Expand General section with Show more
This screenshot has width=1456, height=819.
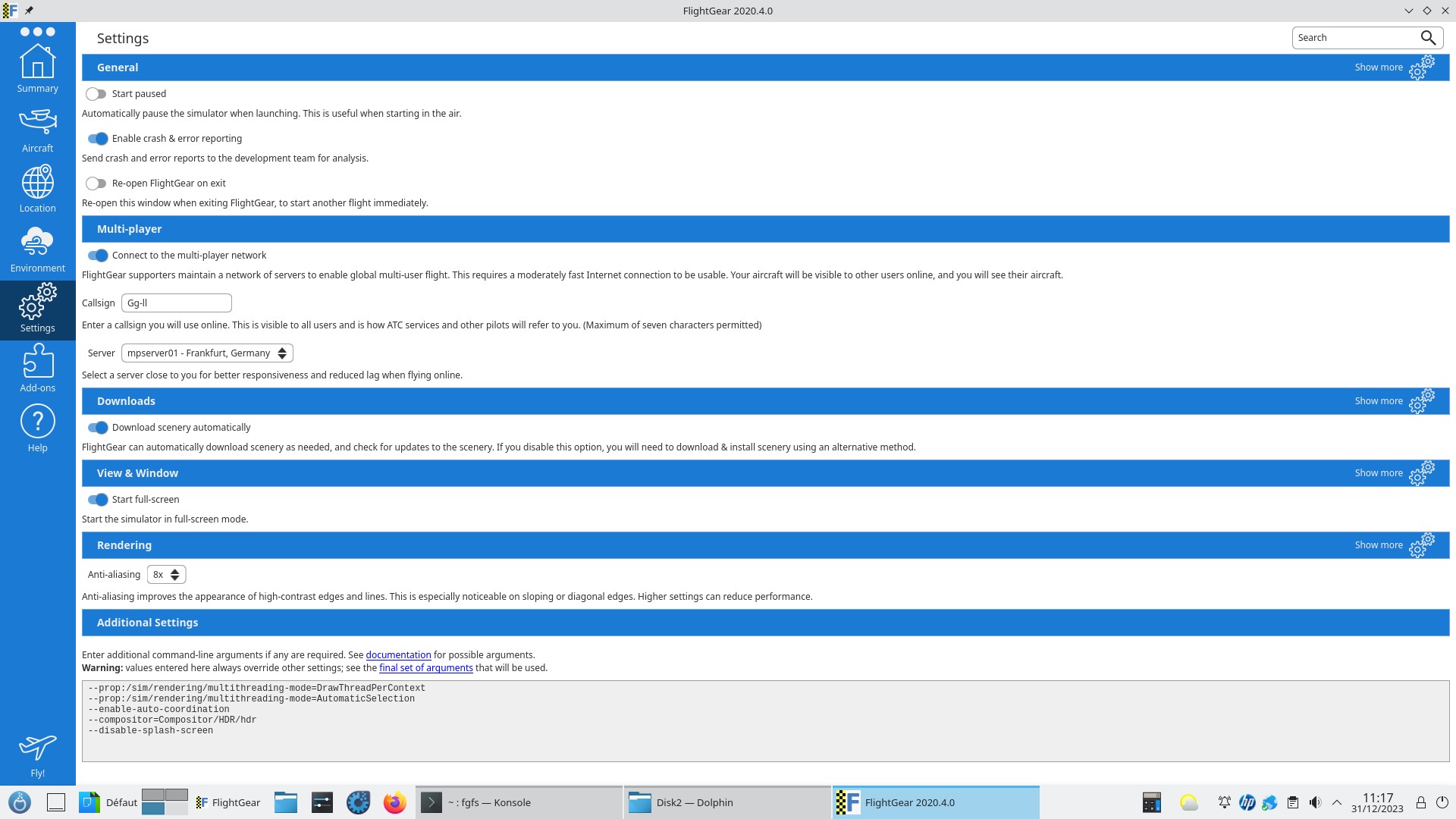[x=1394, y=67]
